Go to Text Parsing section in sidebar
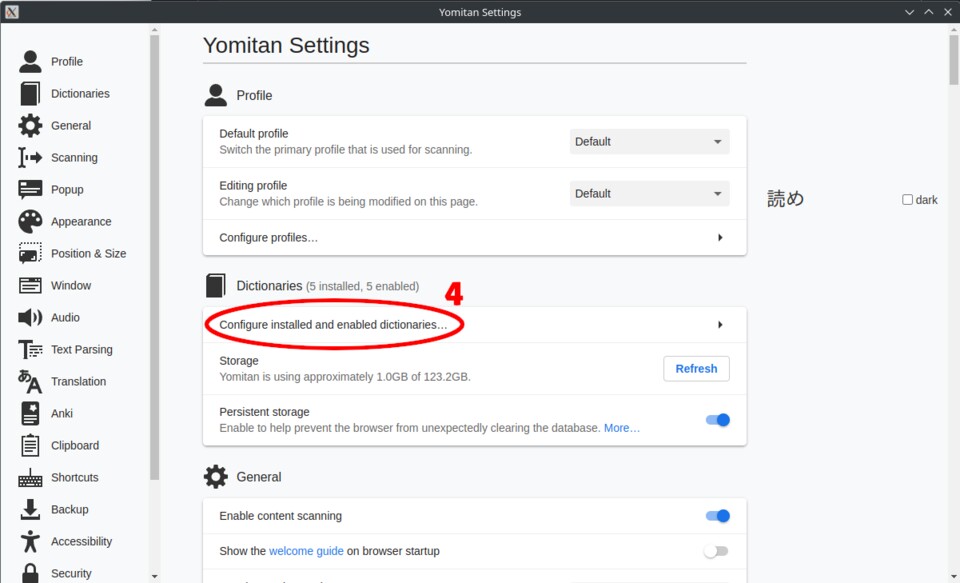Image resolution: width=960 pixels, height=583 pixels. pos(81,350)
